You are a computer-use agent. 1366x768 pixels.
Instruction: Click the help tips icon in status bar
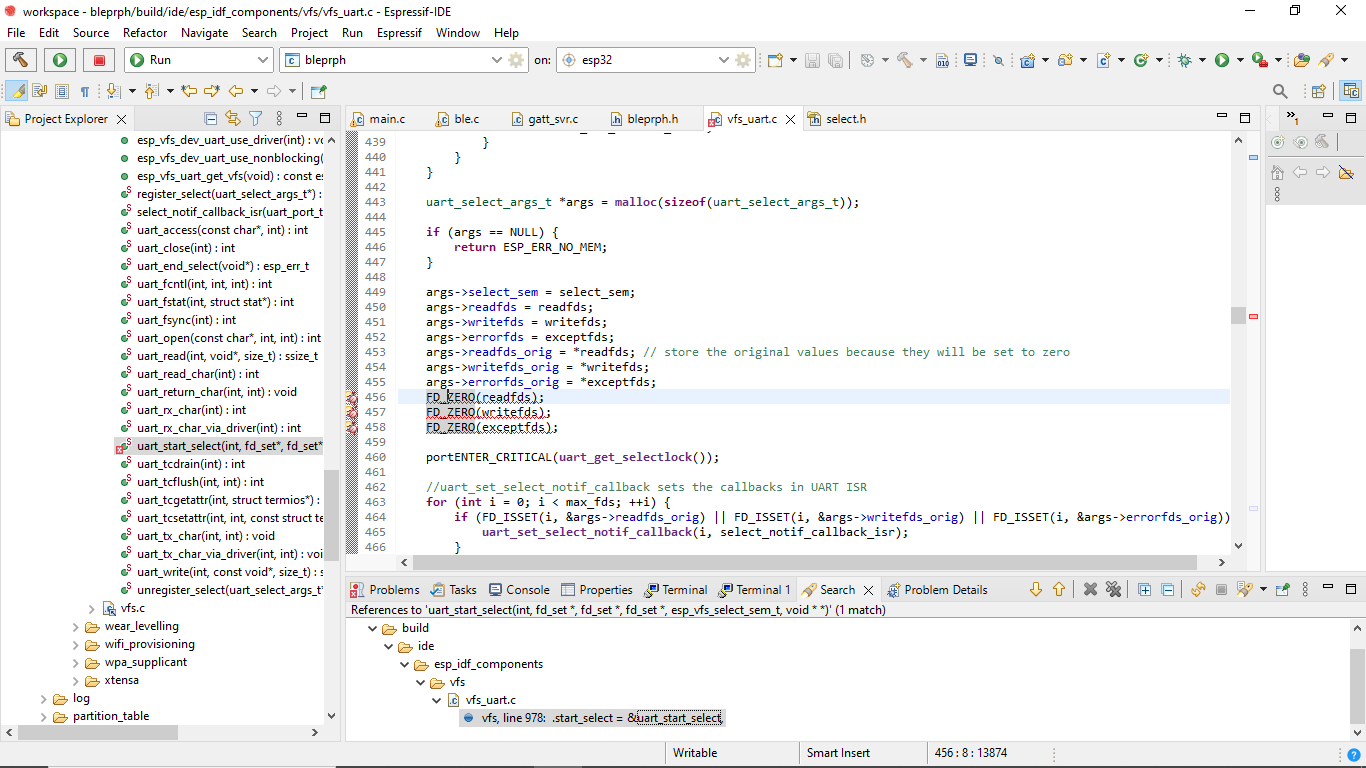[1353, 754]
